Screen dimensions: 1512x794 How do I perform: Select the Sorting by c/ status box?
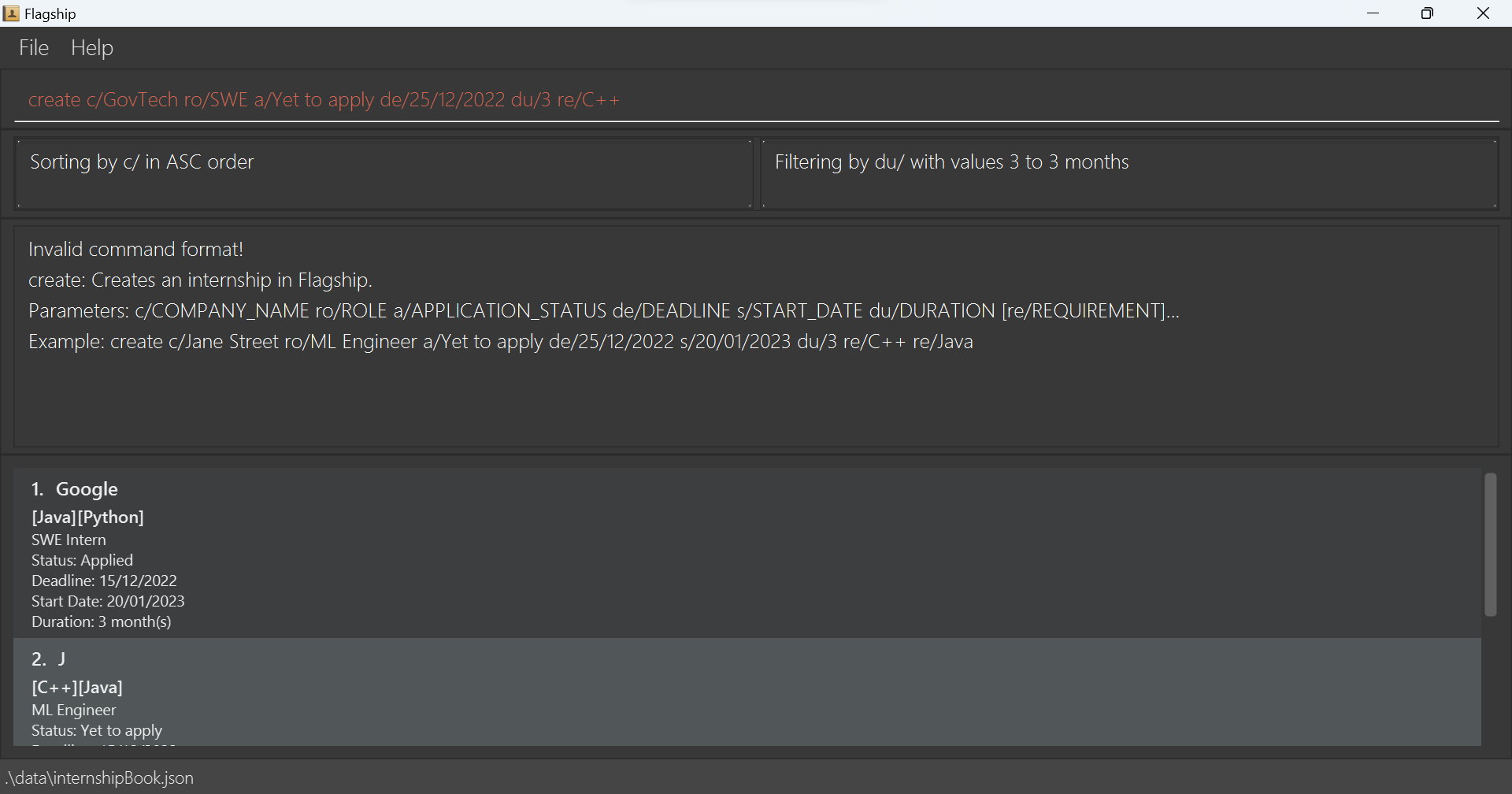[384, 174]
